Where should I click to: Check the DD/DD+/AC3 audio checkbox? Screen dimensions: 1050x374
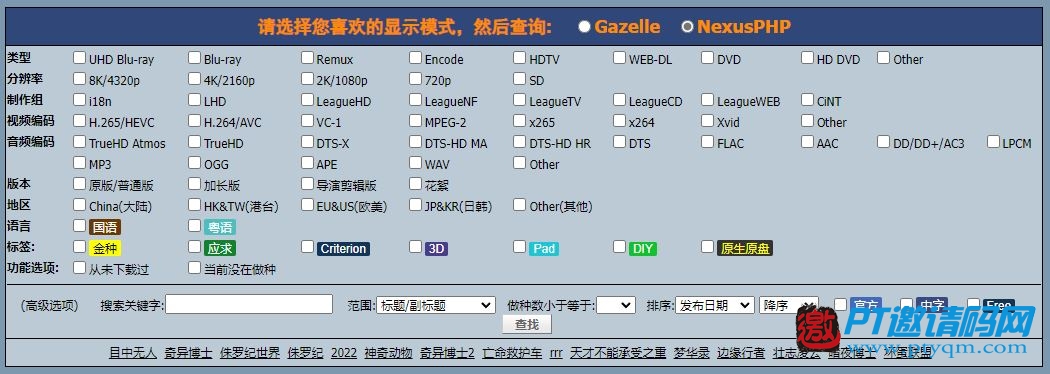(x=884, y=142)
